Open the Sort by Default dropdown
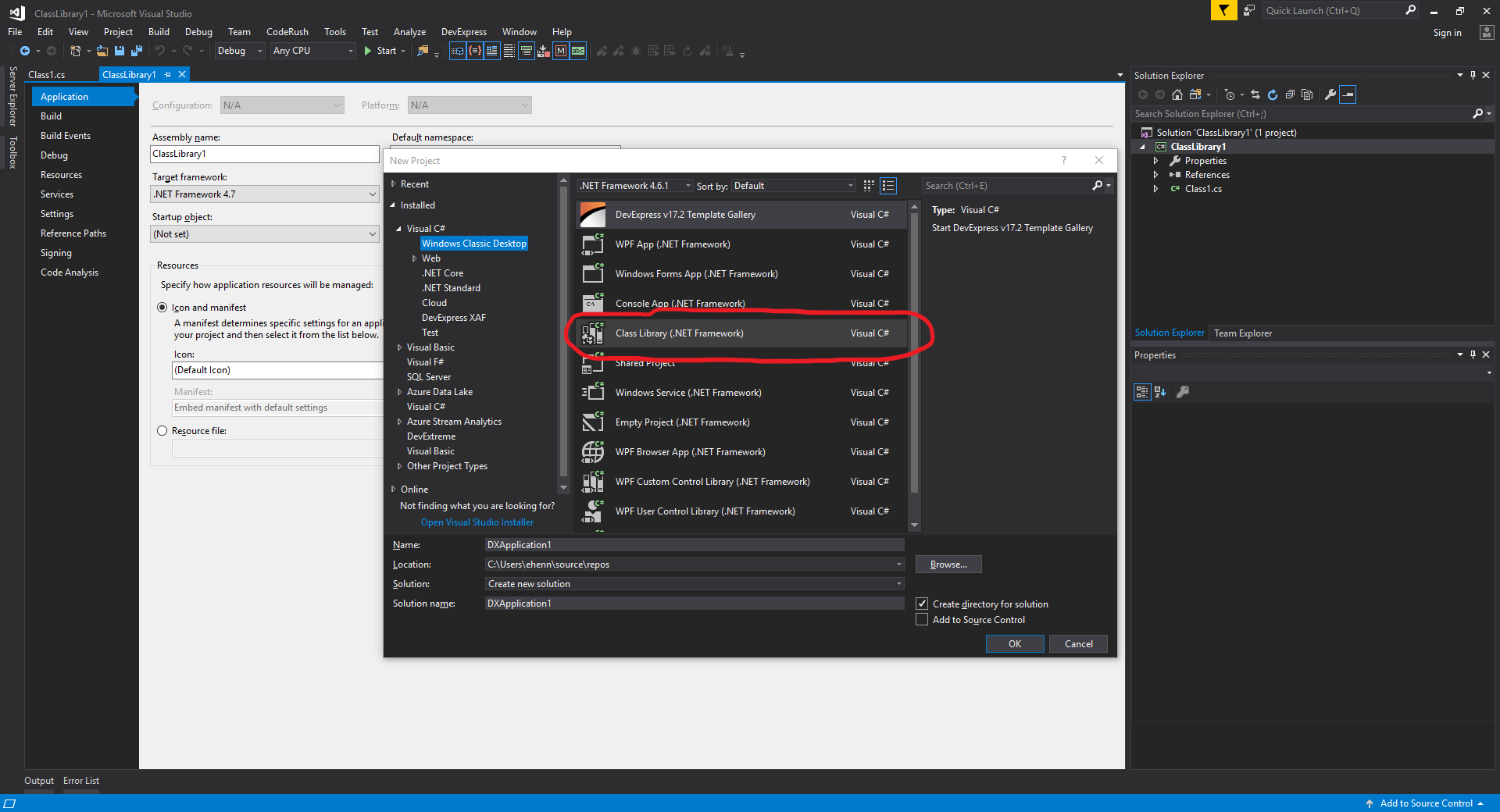Screen dimensions: 1500x812 (x=794, y=186)
